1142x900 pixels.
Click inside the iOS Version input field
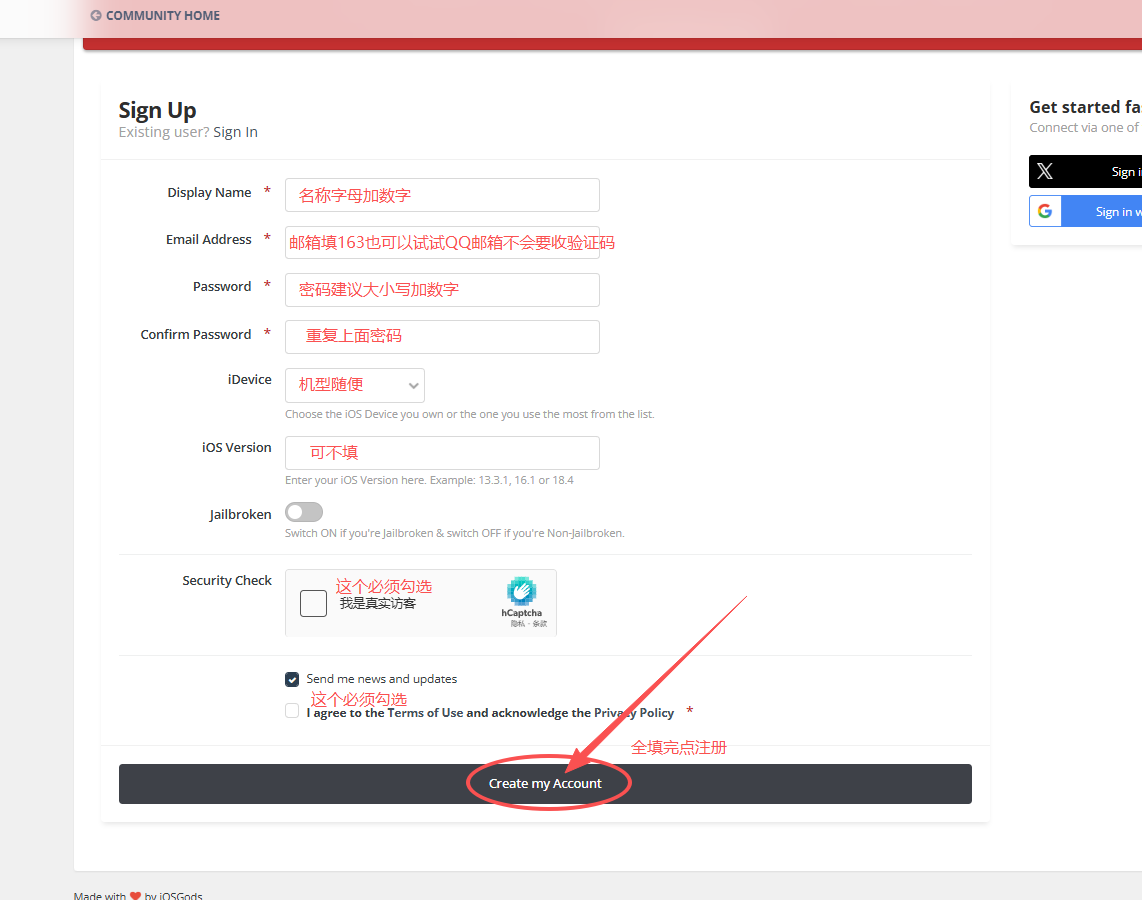[442, 452]
